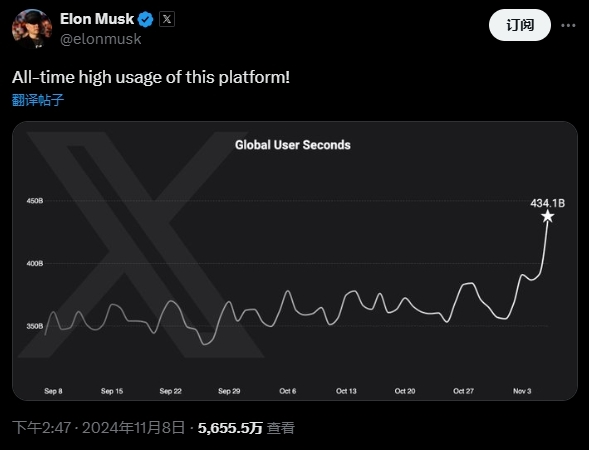Click the post text about all-time high usage
The height and width of the screenshot is (450, 589).
(151, 77)
